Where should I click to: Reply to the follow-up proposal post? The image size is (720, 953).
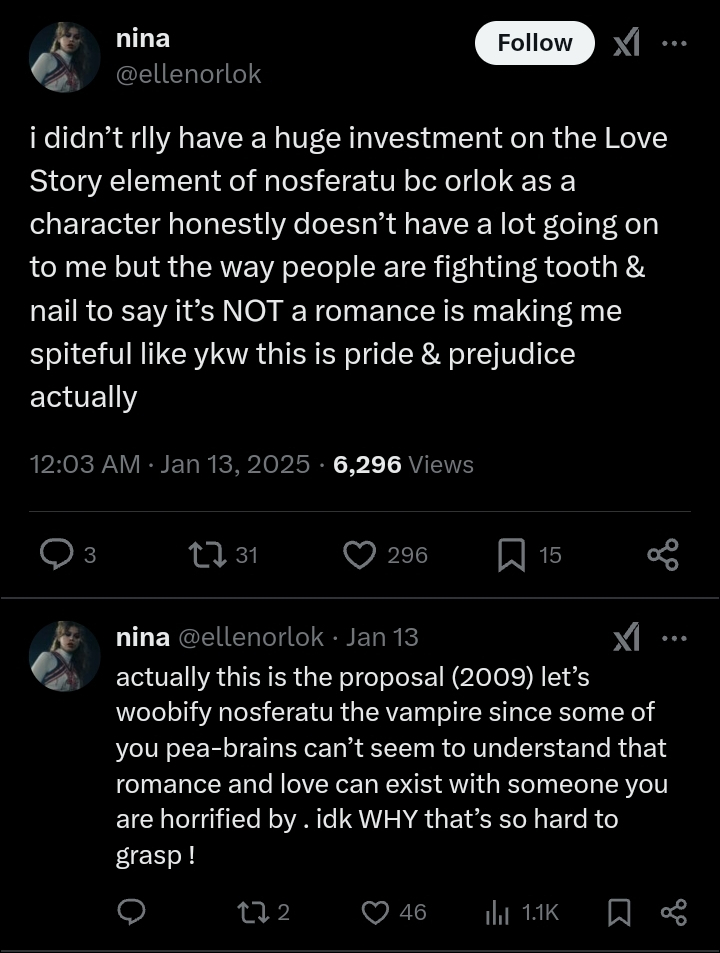pos(132,911)
